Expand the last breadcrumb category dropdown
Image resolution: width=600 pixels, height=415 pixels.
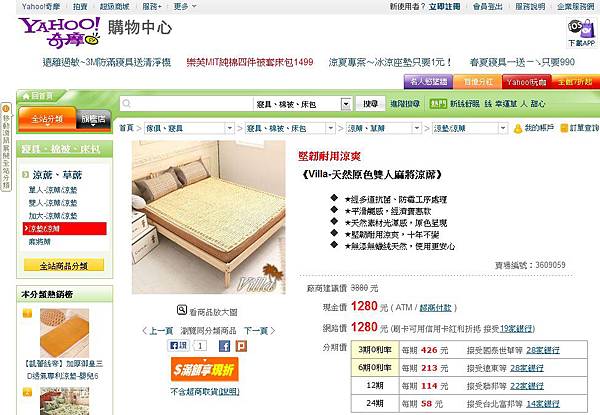pos(503,129)
